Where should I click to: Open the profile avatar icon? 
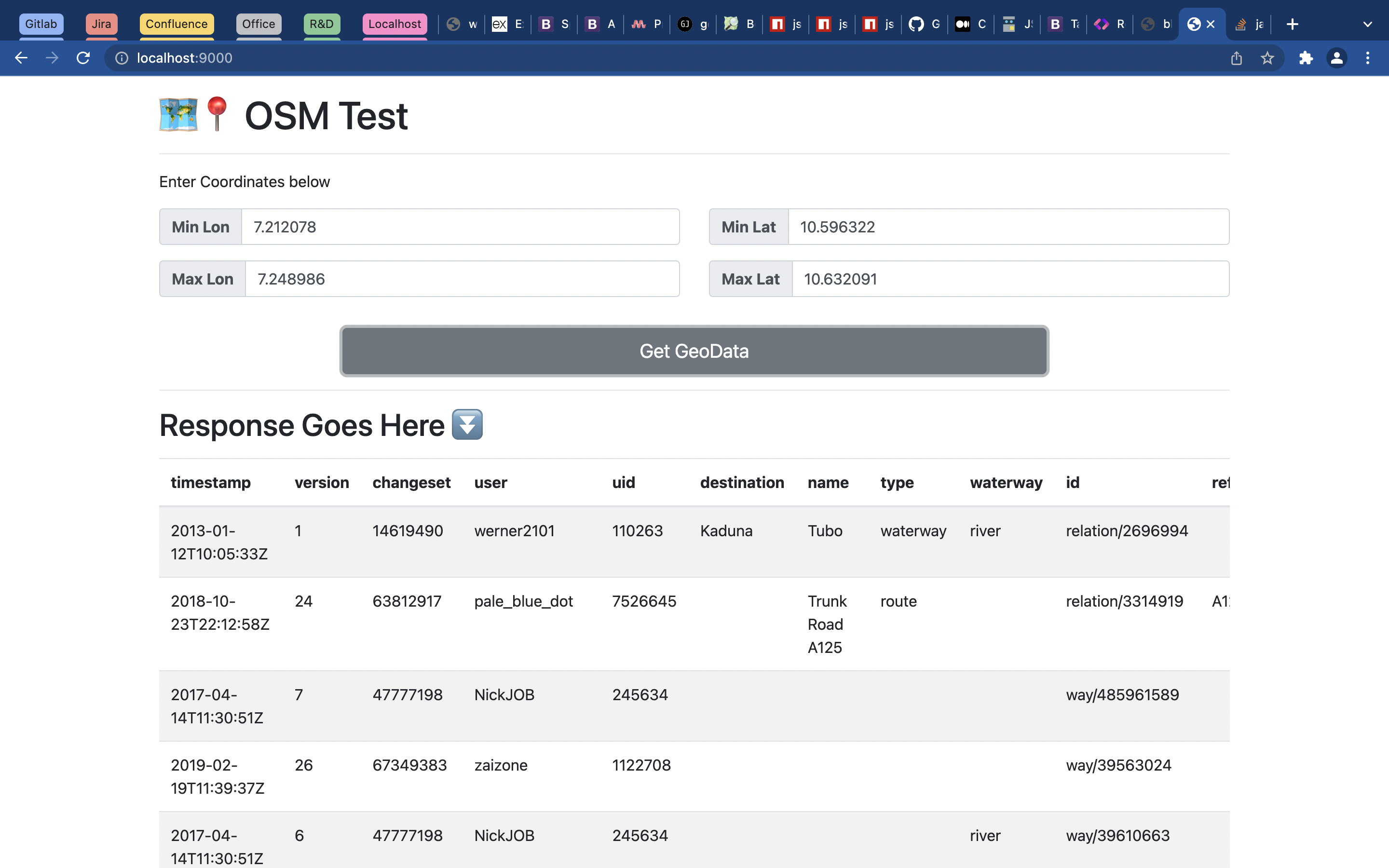point(1337,58)
